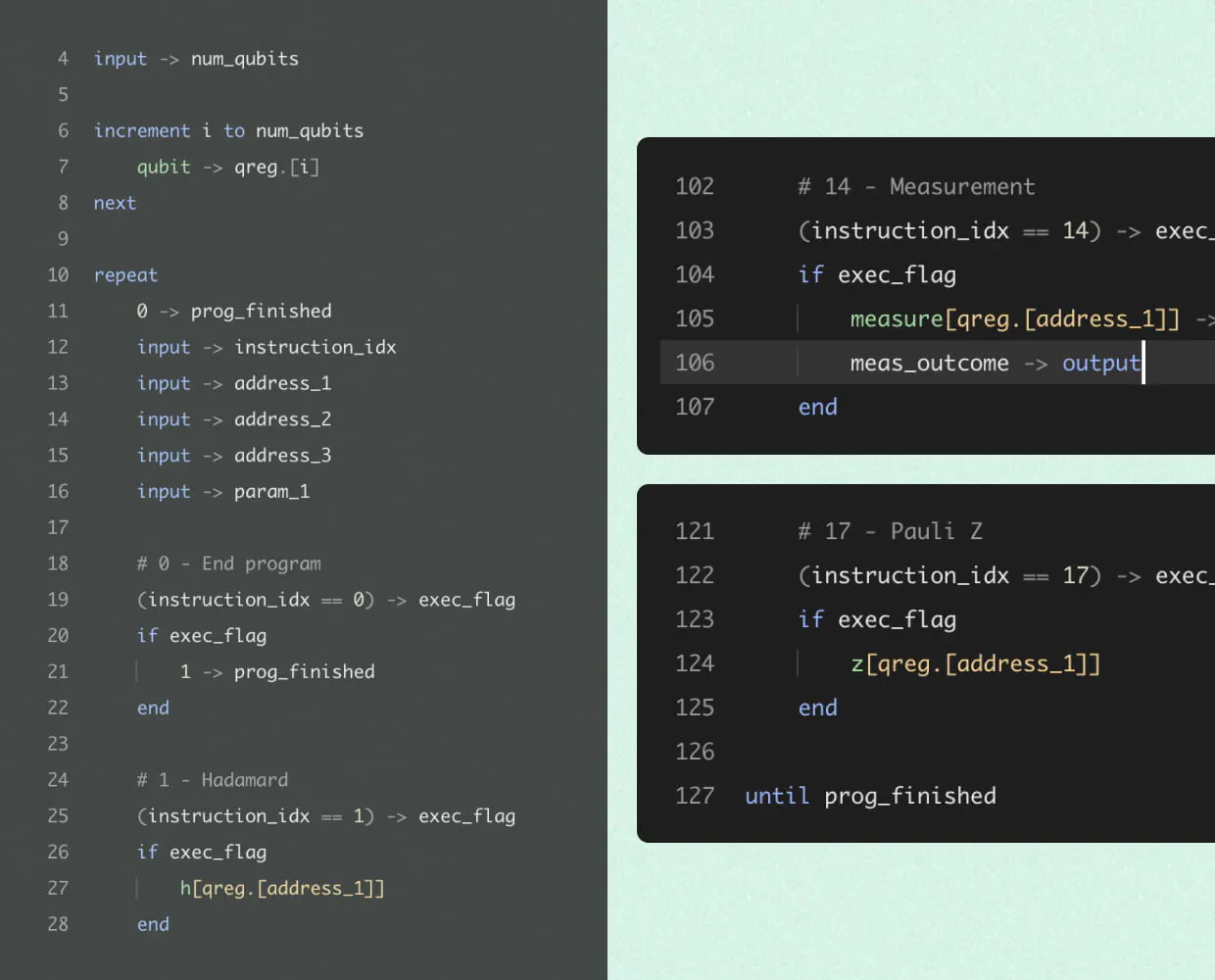Click the "next" keyword on line 8
1215x980 pixels.
point(114,203)
